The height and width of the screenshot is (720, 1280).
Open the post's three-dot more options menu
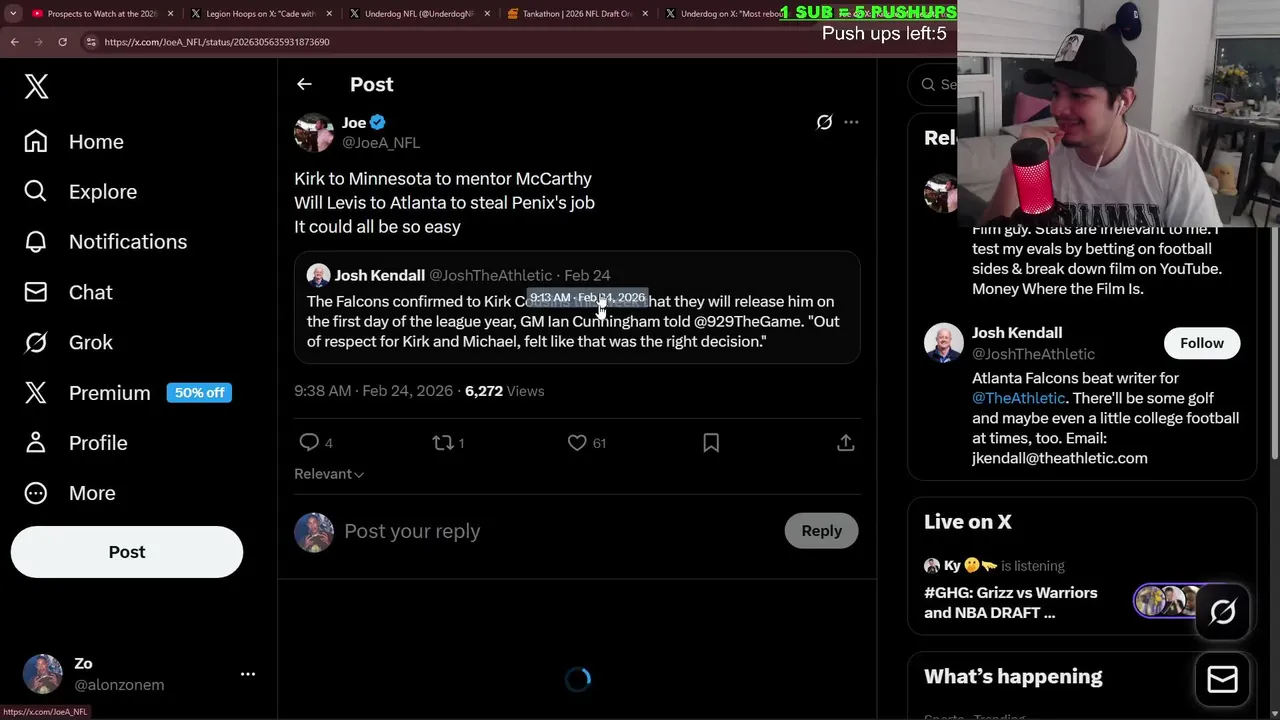(x=851, y=122)
